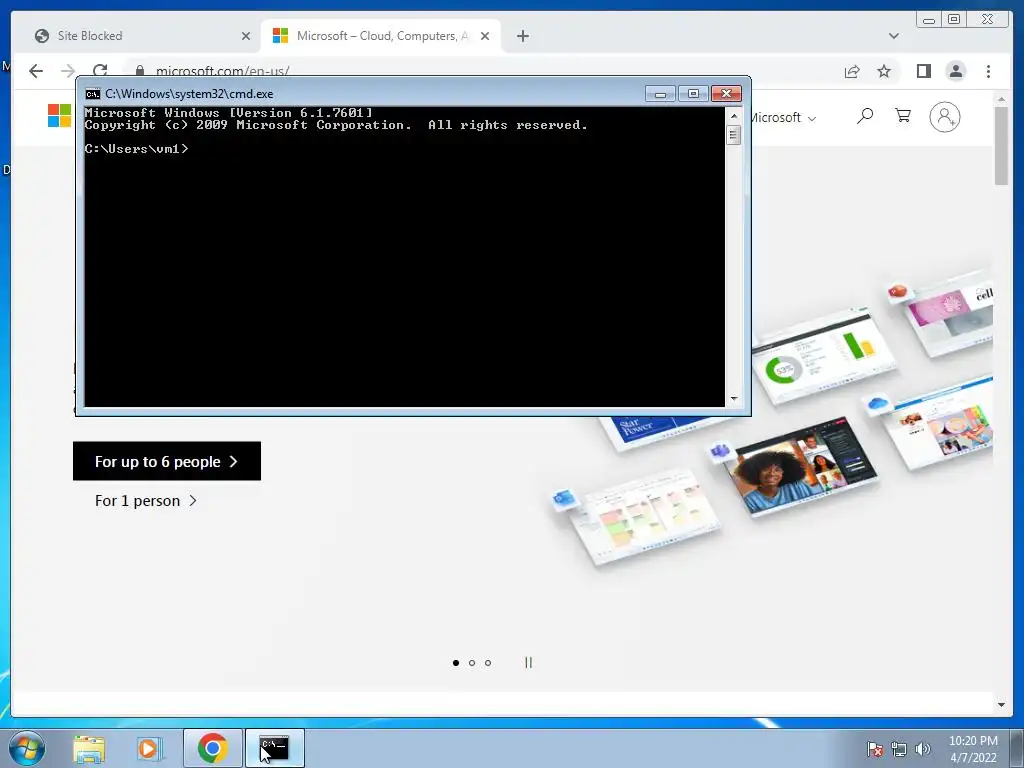Image resolution: width=1024 pixels, height=768 pixels.
Task: Select the first carousel slide dot
Action: [456, 663]
